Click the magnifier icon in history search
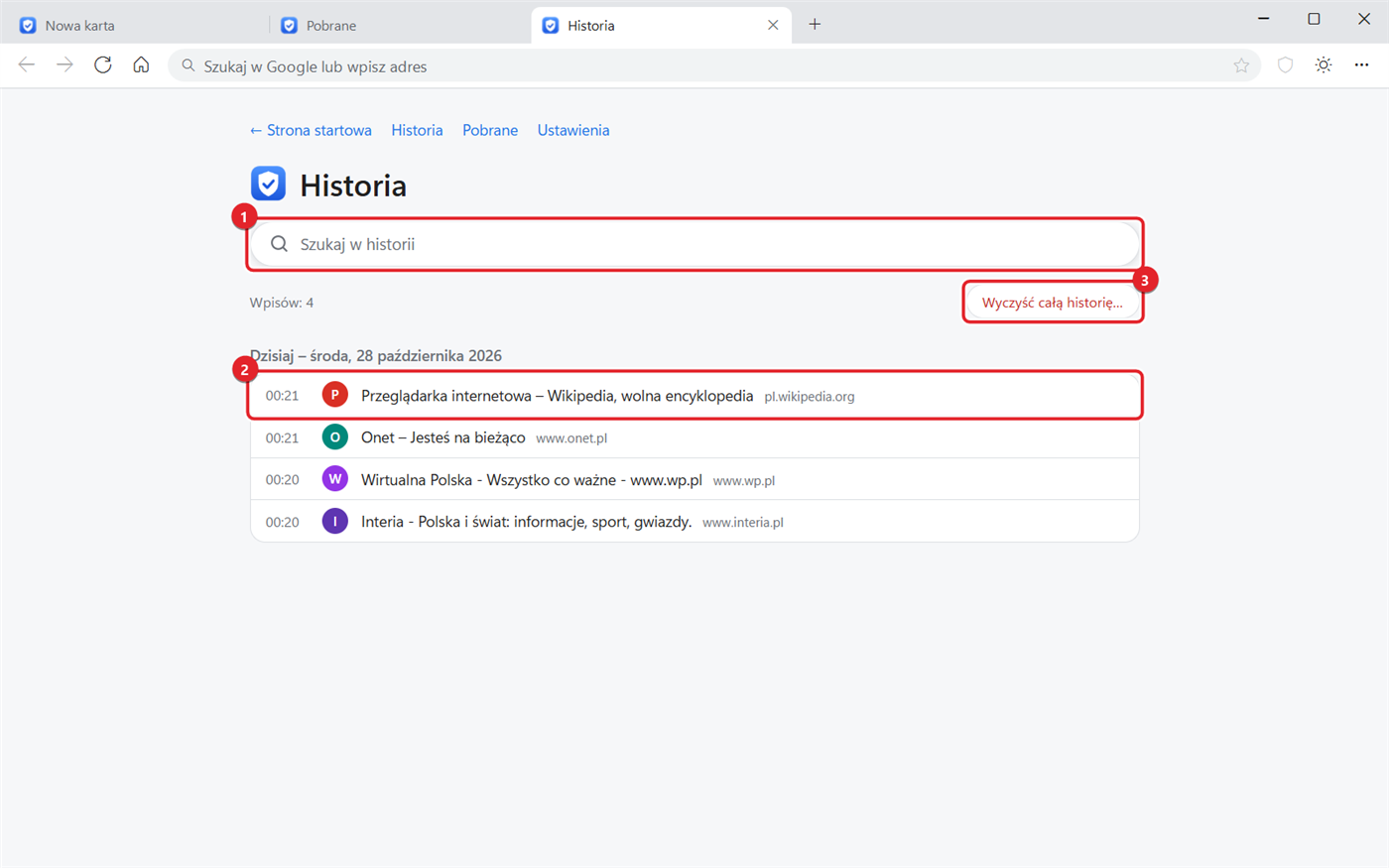This screenshot has height=868, width=1389. click(x=280, y=244)
